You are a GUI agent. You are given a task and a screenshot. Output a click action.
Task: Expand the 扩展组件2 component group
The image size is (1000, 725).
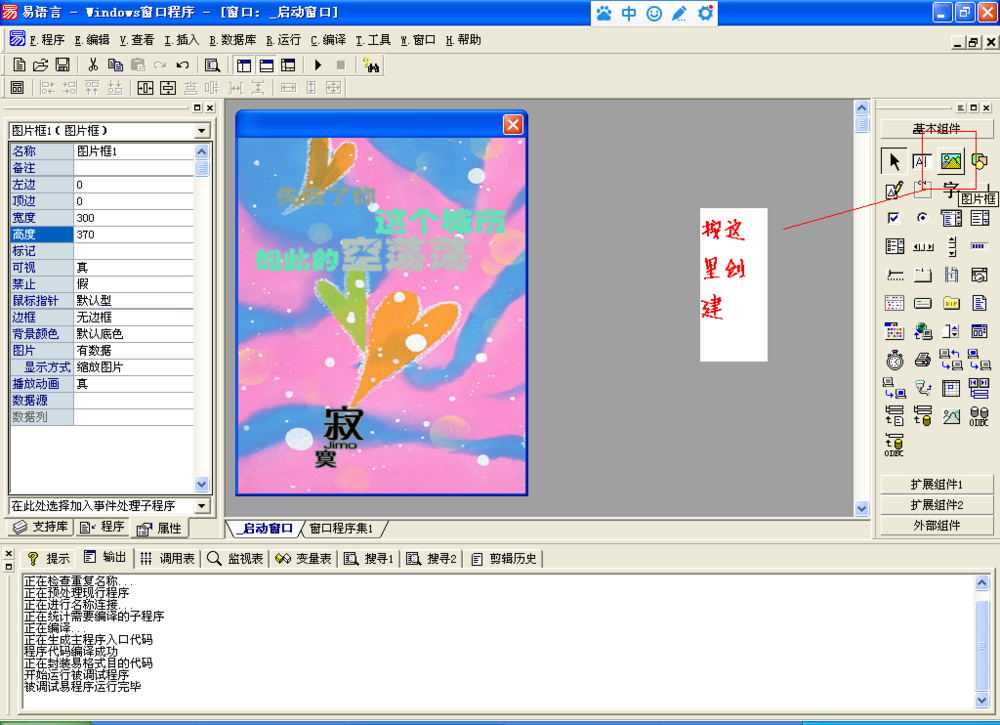(x=936, y=505)
